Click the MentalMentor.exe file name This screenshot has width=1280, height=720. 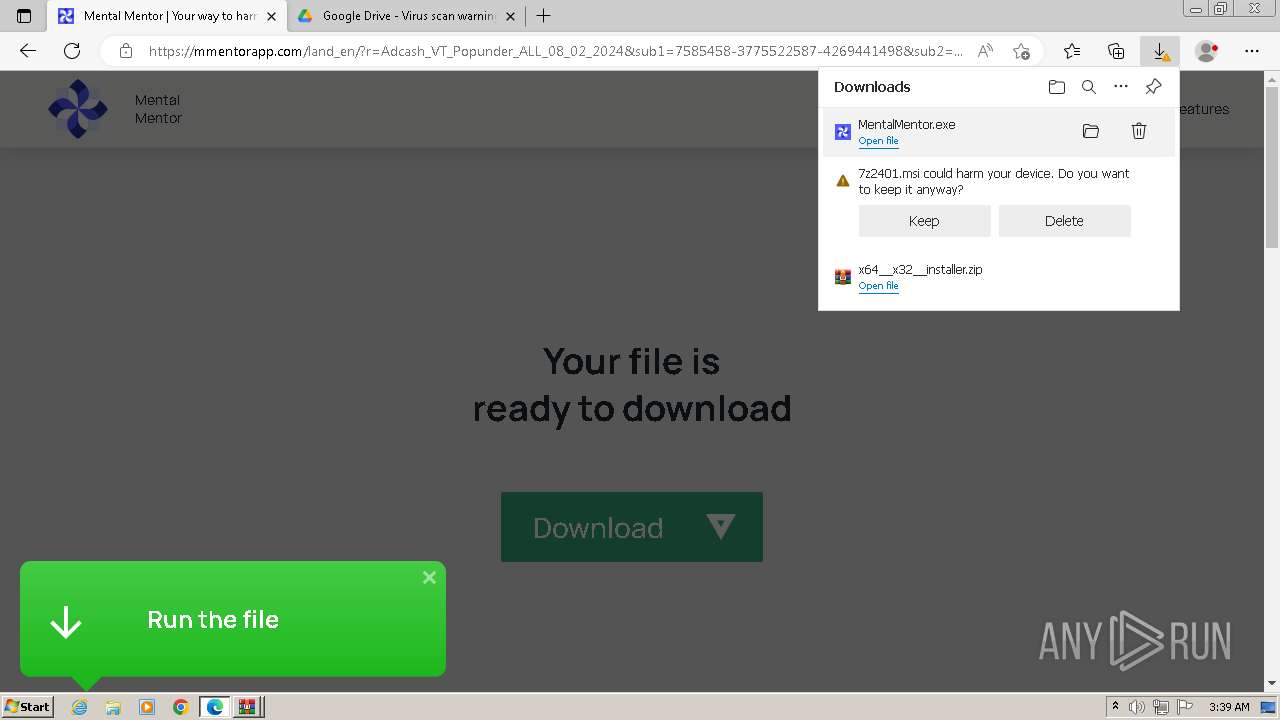(906, 124)
